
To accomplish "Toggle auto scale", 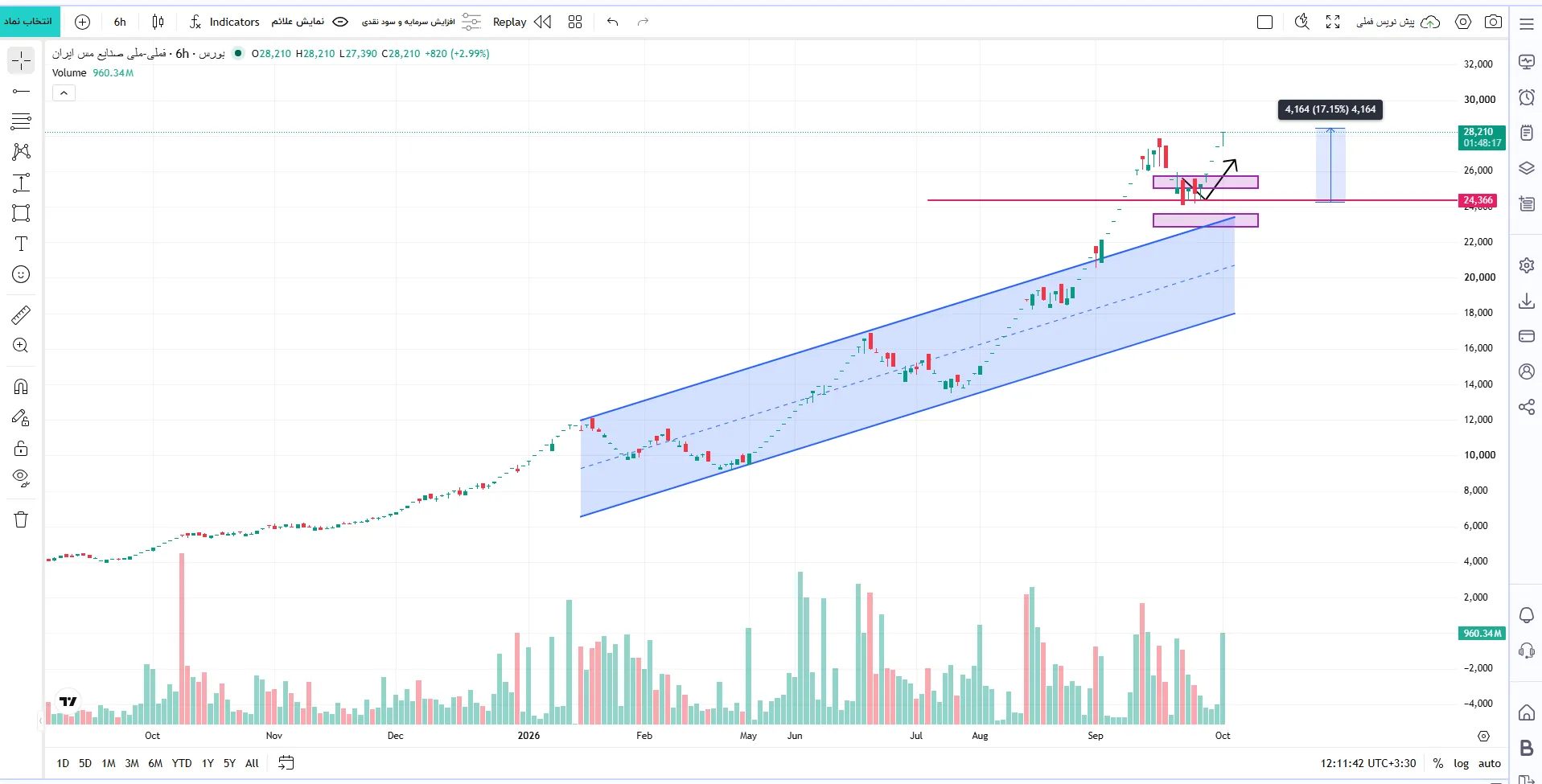I will click(1489, 763).
